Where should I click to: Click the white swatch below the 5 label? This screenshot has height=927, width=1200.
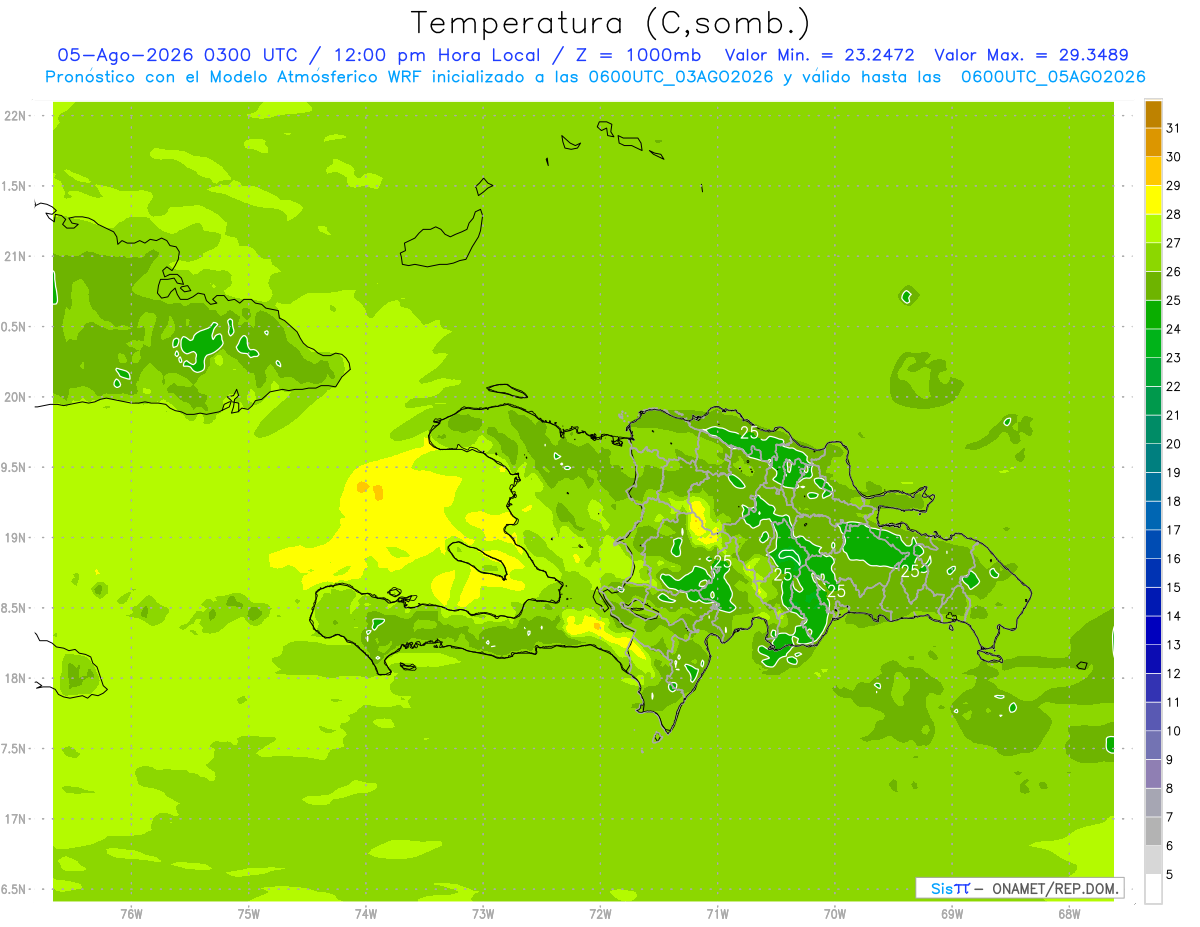pyautogui.click(x=1153, y=889)
